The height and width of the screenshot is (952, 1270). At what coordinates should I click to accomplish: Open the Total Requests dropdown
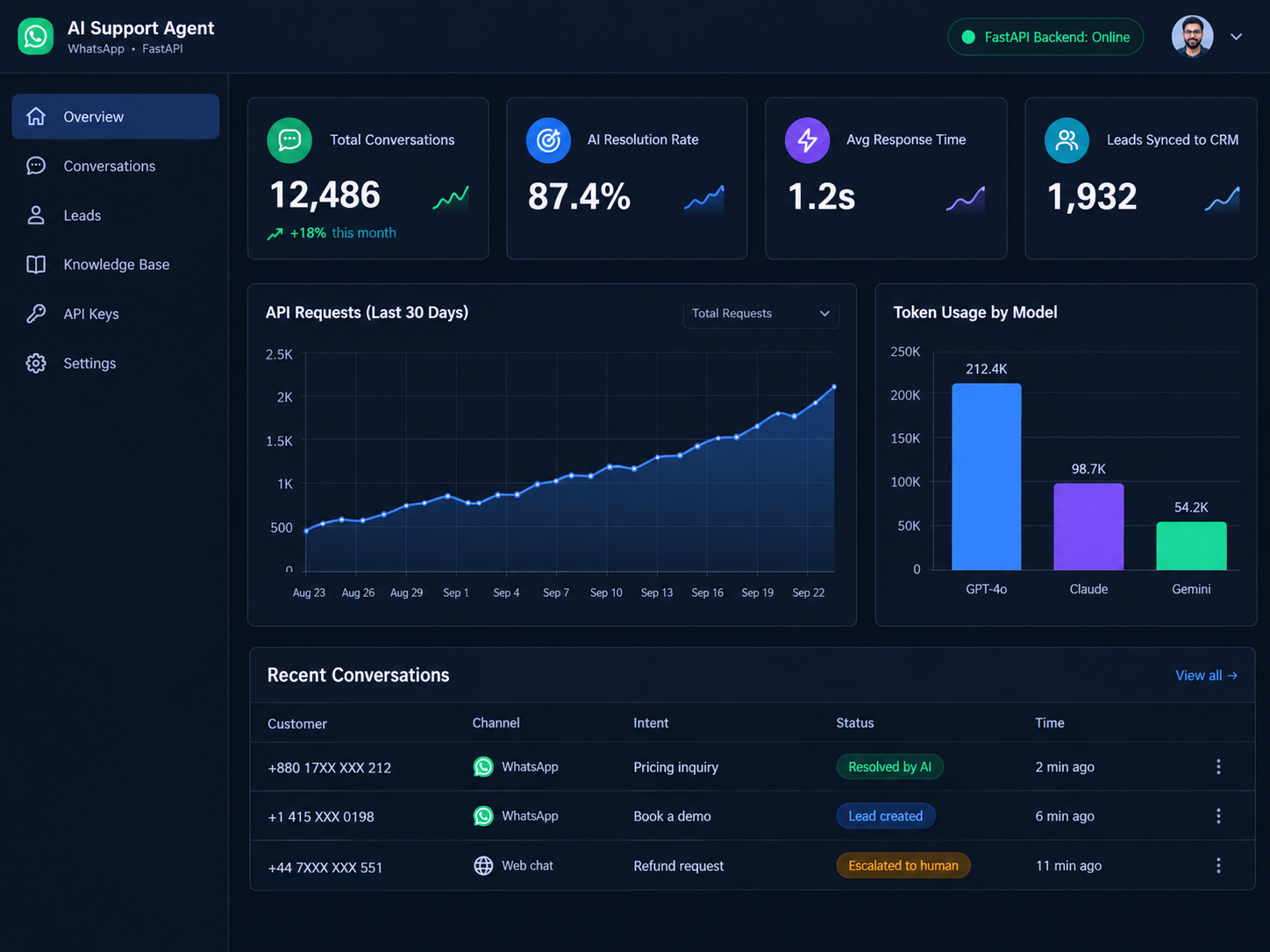(760, 314)
